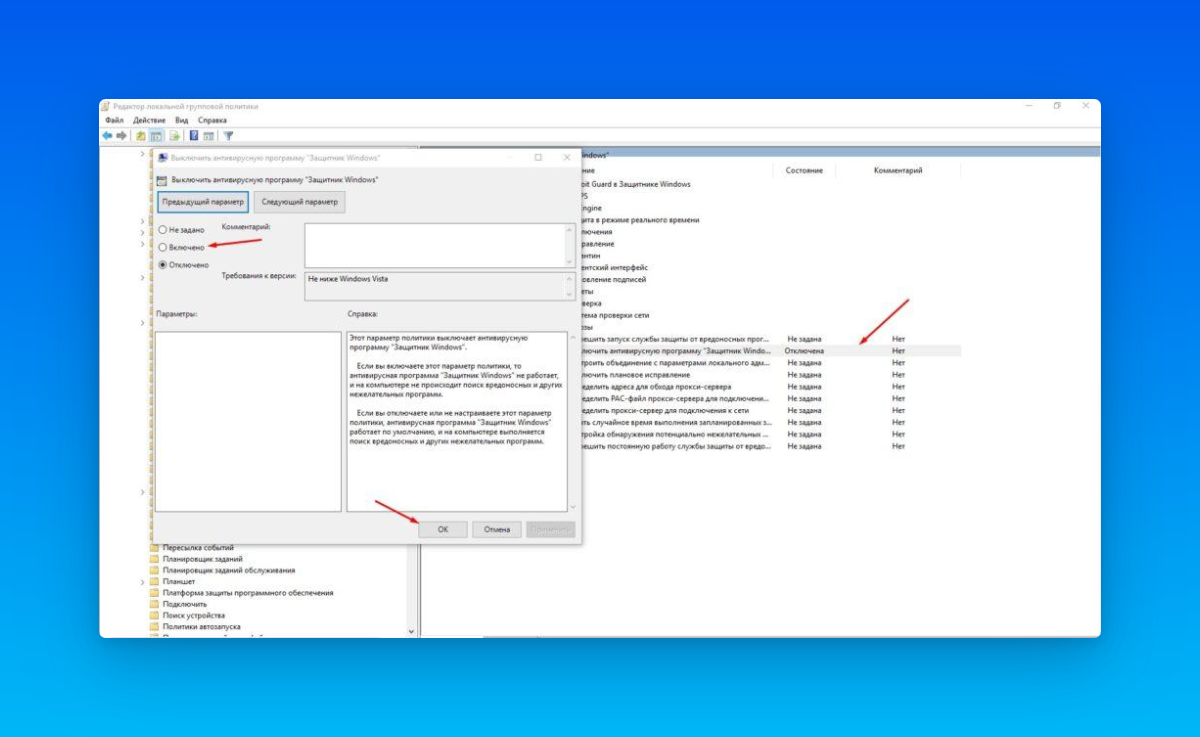The height and width of the screenshot is (737, 1200).
Task: Select the 'Защитник Windows' antivirus policy row
Action: tap(770, 351)
